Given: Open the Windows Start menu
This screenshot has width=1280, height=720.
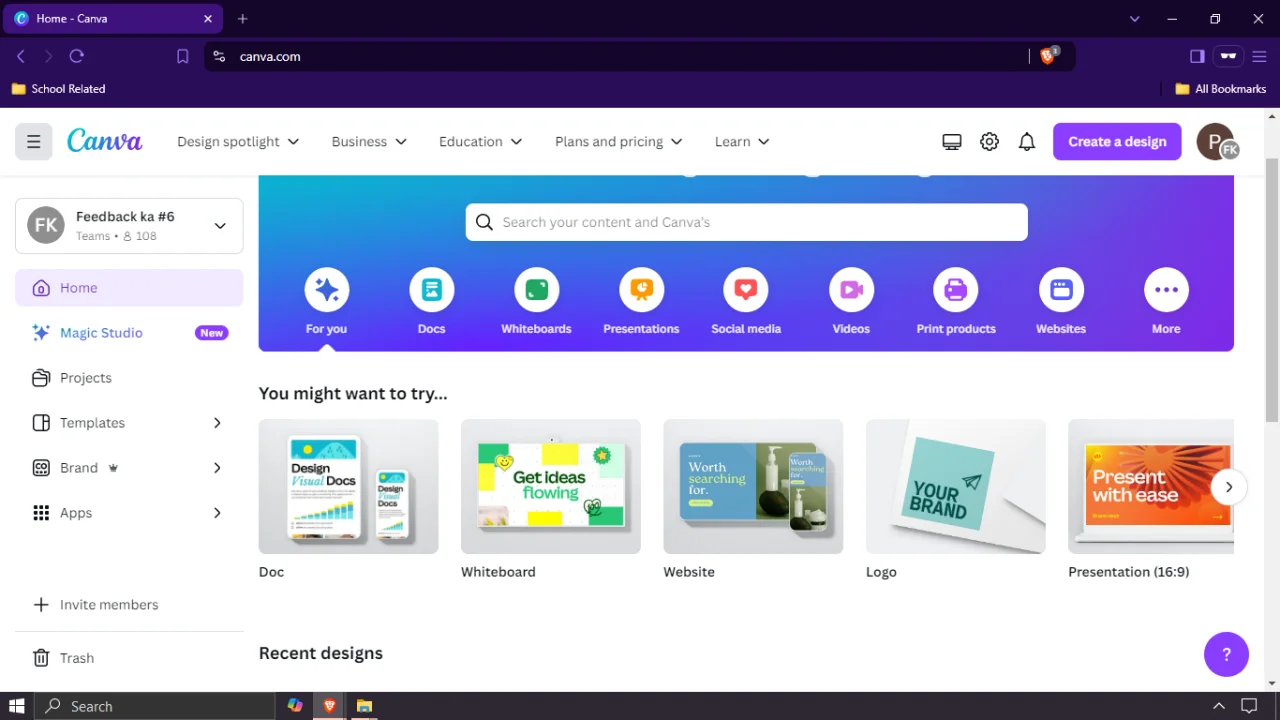Looking at the screenshot, I should [x=16, y=706].
